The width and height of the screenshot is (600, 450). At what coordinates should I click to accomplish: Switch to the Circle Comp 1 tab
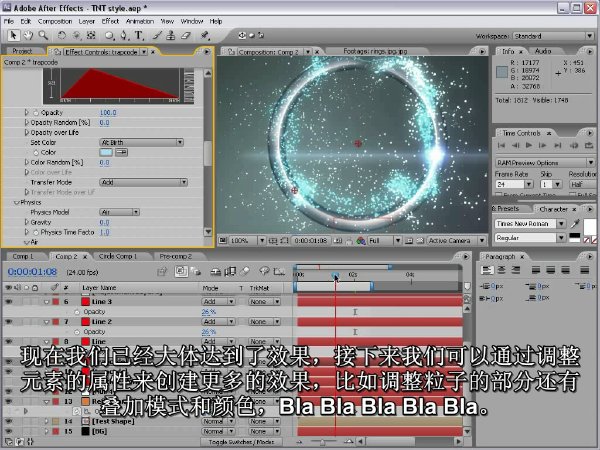tap(118, 256)
